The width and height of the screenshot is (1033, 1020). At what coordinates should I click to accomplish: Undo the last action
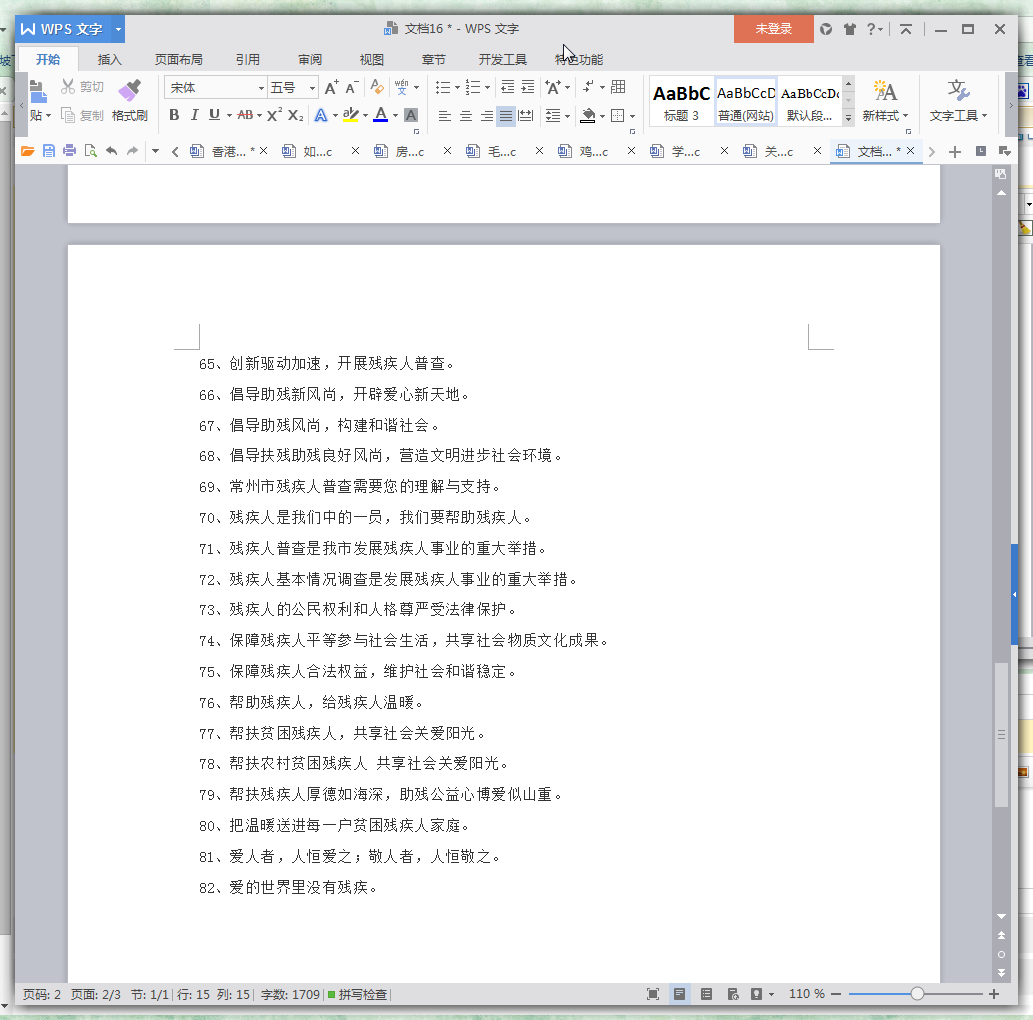pos(111,151)
